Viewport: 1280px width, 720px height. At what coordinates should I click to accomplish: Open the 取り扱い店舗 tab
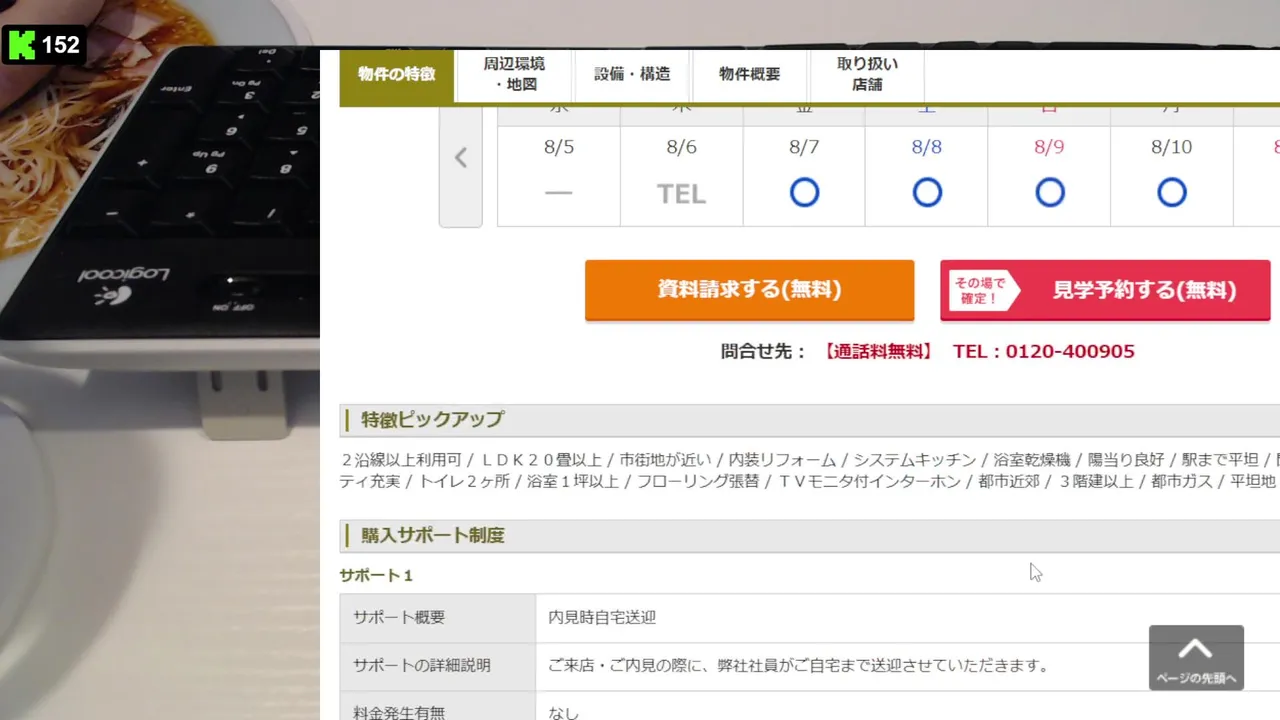tap(867, 74)
